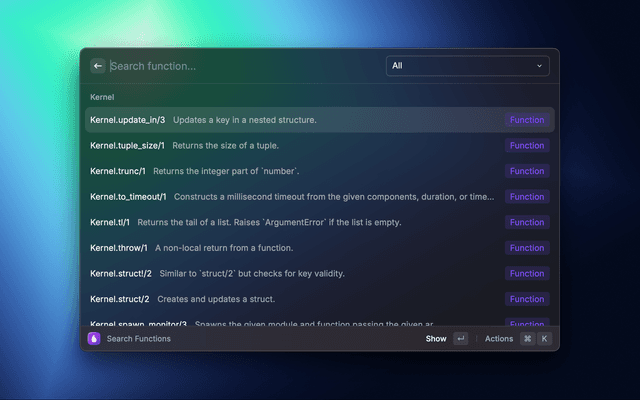640x400 pixels.
Task: Click the purple Elixir drop icon
Action: (x=94, y=339)
